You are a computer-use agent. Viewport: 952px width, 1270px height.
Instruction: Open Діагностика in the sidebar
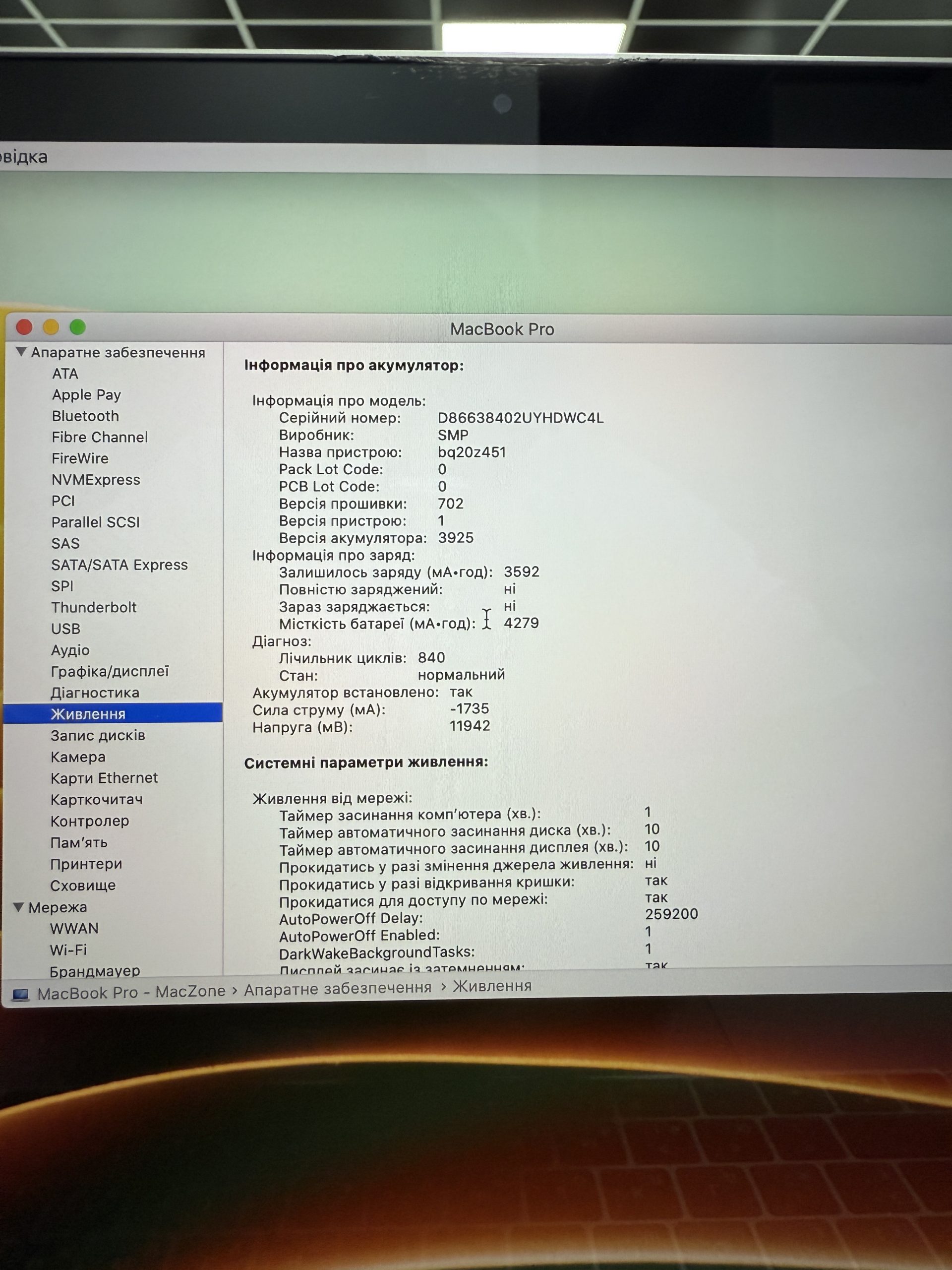click(95, 693)
